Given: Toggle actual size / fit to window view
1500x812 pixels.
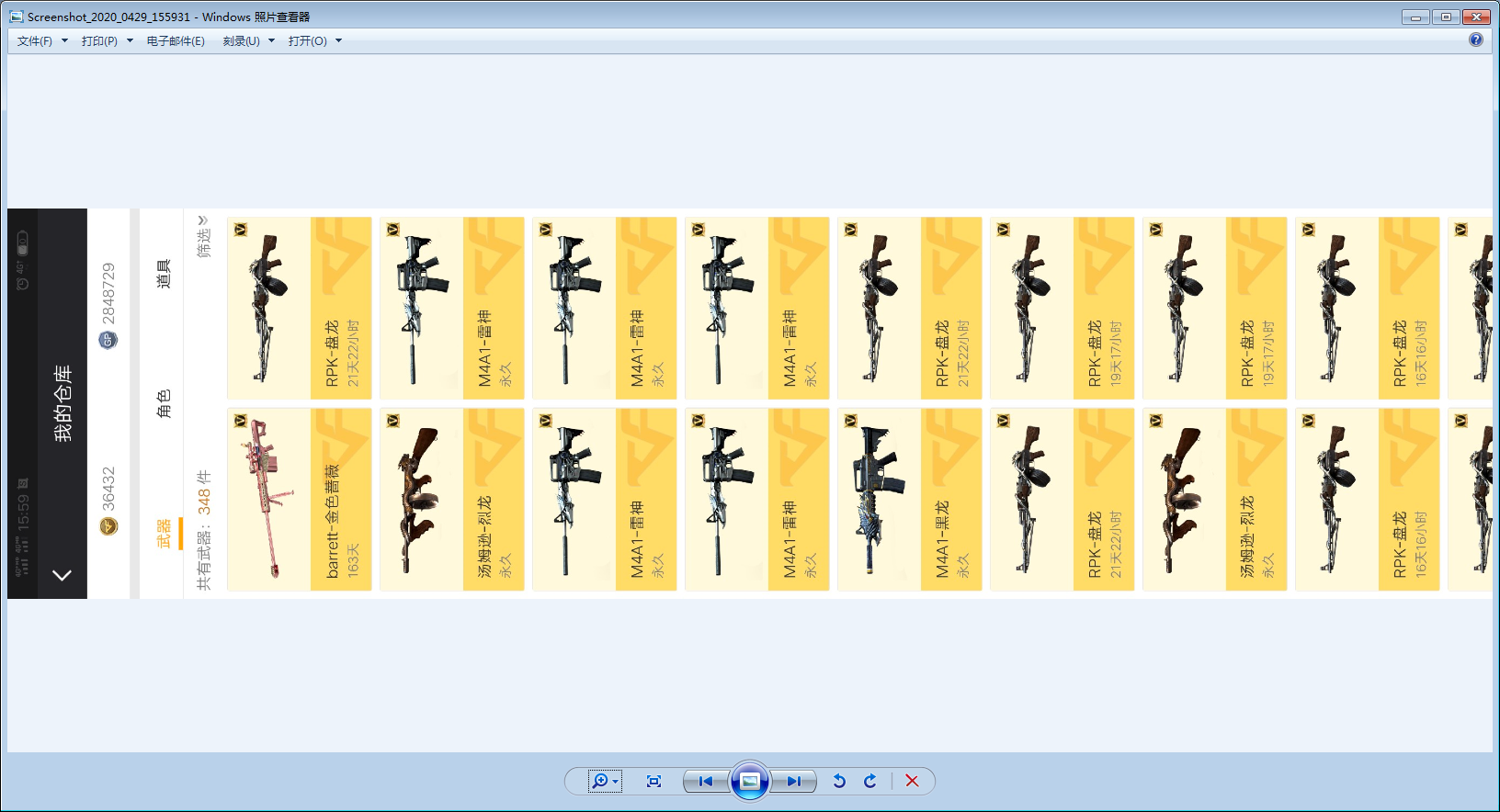Looking at the screenshot, I should pyautogui.click(x=653, y=781).
